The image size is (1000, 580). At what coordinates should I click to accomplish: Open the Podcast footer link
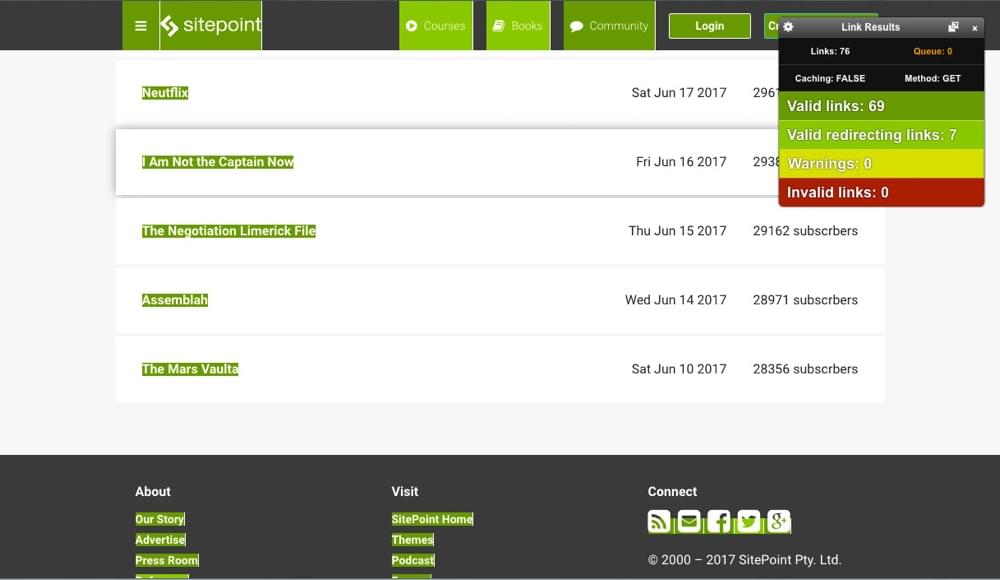click(413, 560)
